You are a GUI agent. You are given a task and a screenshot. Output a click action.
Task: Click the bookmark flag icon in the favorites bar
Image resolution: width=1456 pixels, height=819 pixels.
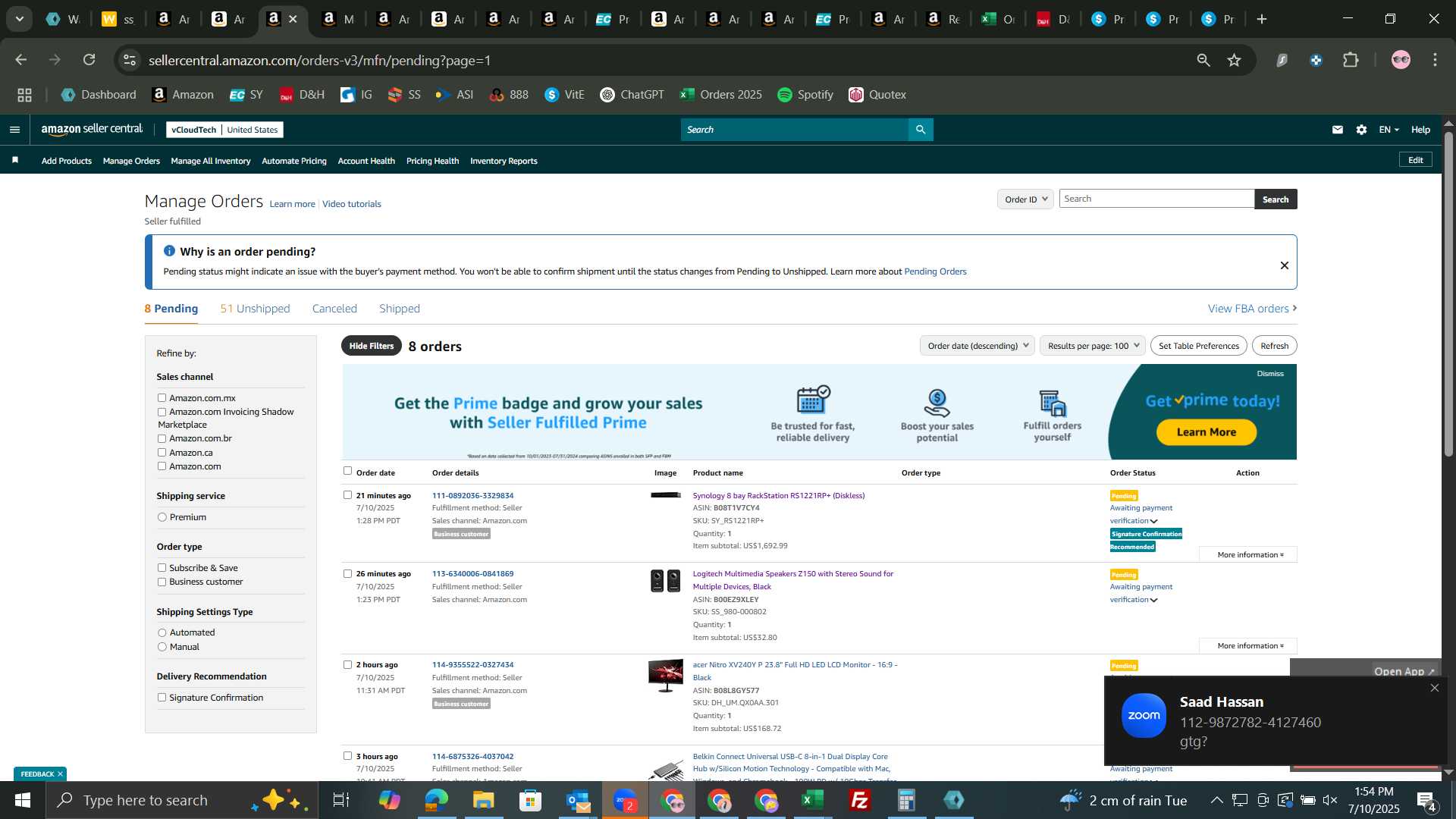click(15, 160)
